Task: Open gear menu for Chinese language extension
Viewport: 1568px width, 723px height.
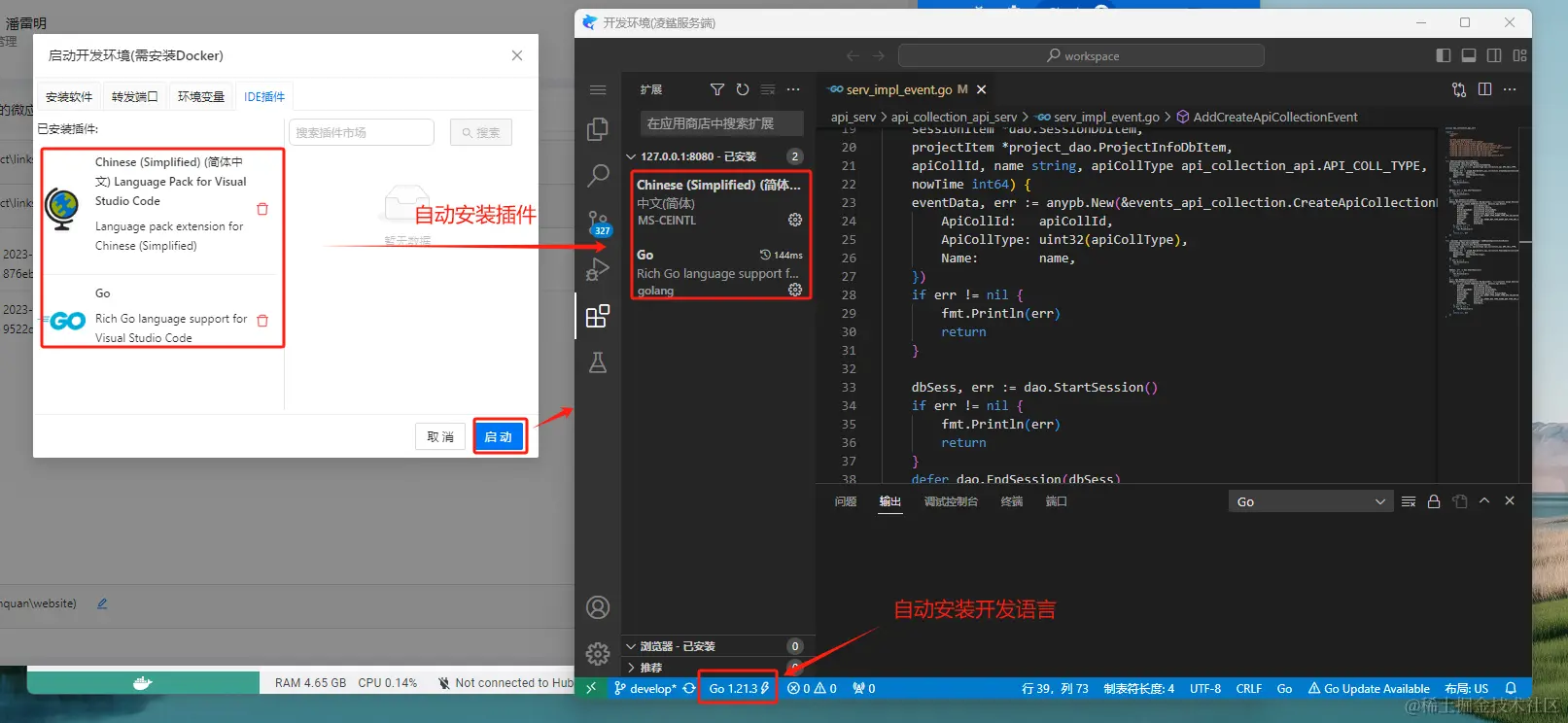Action: click(x=795, y=220)
